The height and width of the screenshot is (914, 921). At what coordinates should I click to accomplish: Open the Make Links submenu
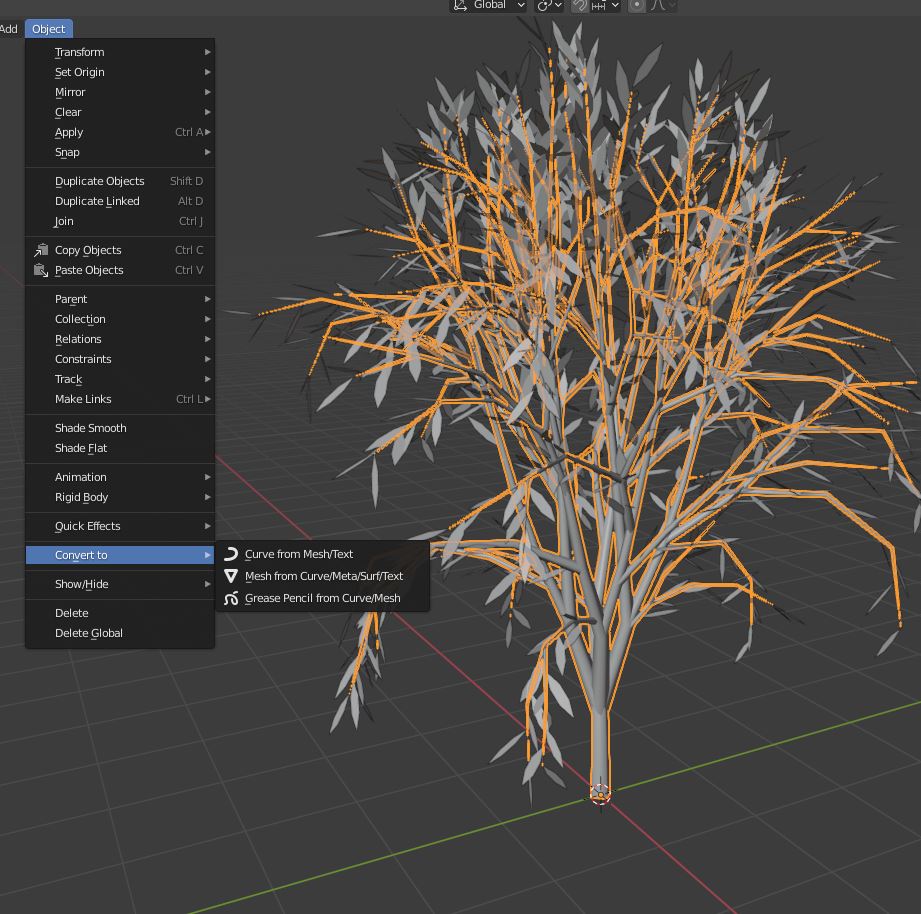tap(120, 399)
